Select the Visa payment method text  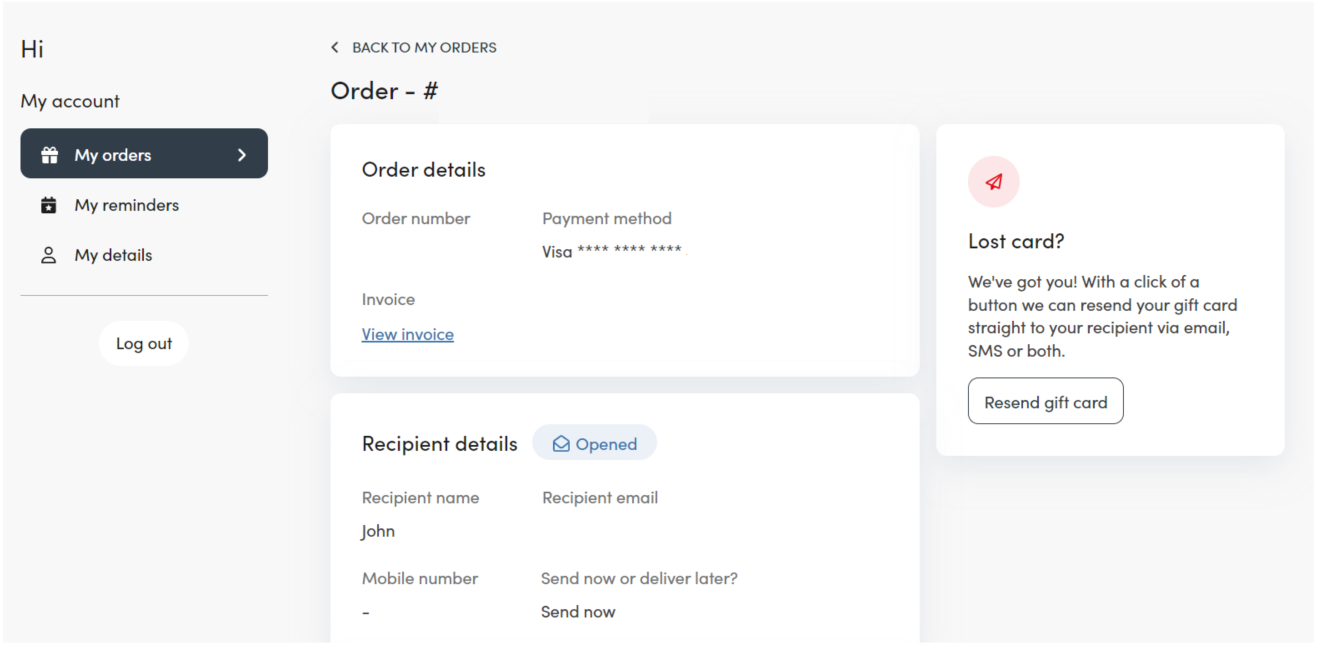(611, 251)
